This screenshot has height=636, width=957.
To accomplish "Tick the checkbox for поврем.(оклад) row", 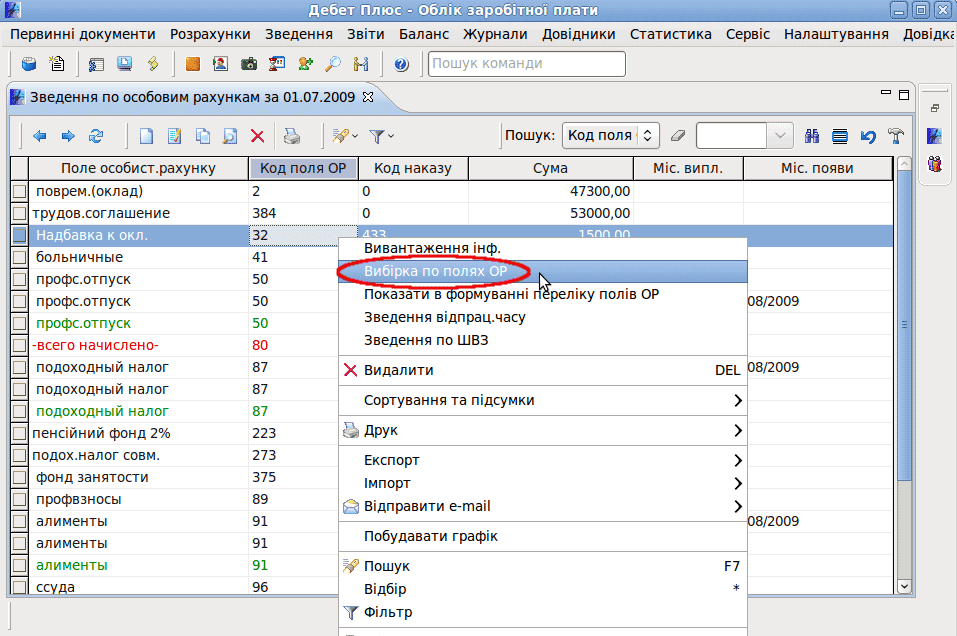I will coord(20,192).
